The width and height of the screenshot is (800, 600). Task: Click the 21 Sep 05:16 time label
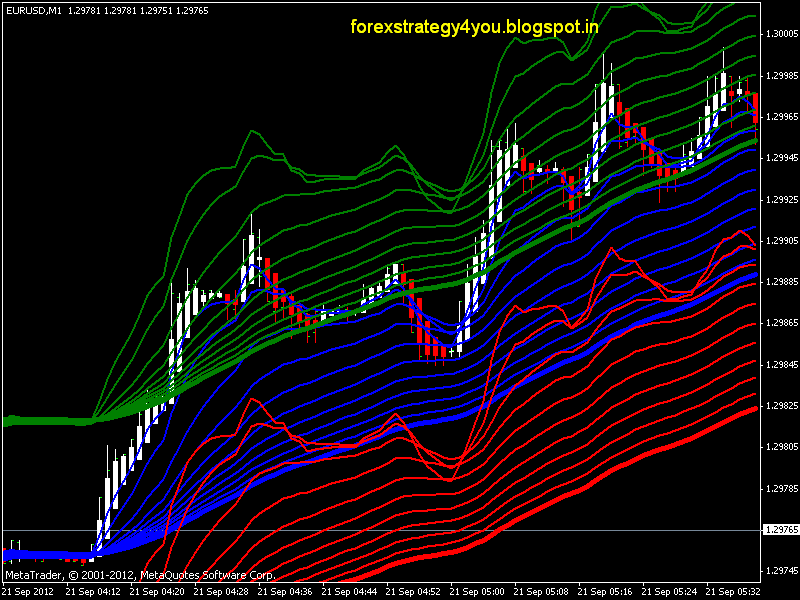[x=609, y=592]
